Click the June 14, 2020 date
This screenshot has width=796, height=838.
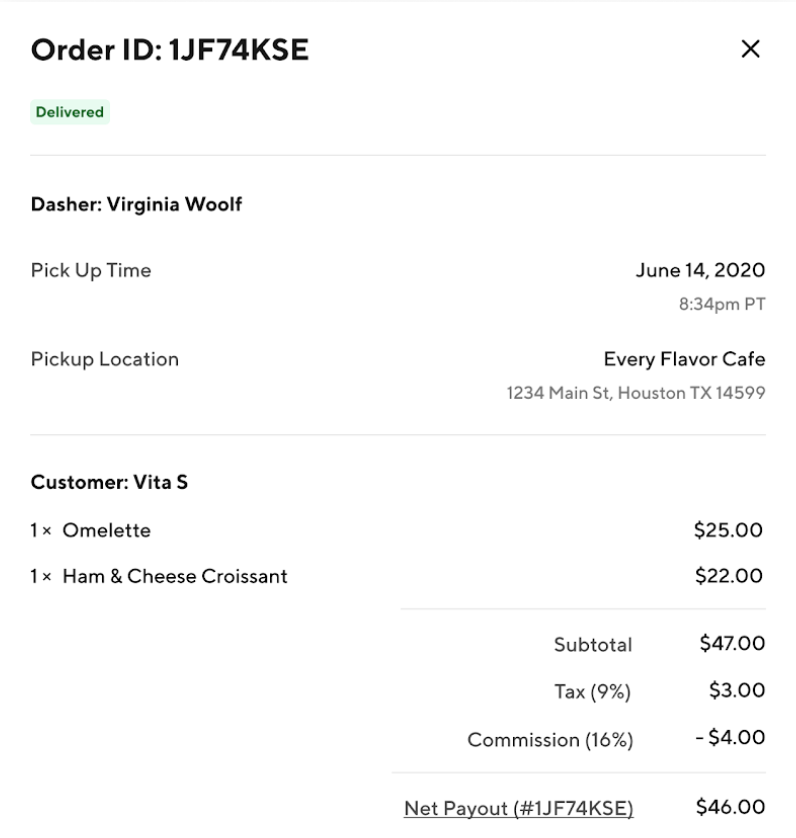coord(700,270)
